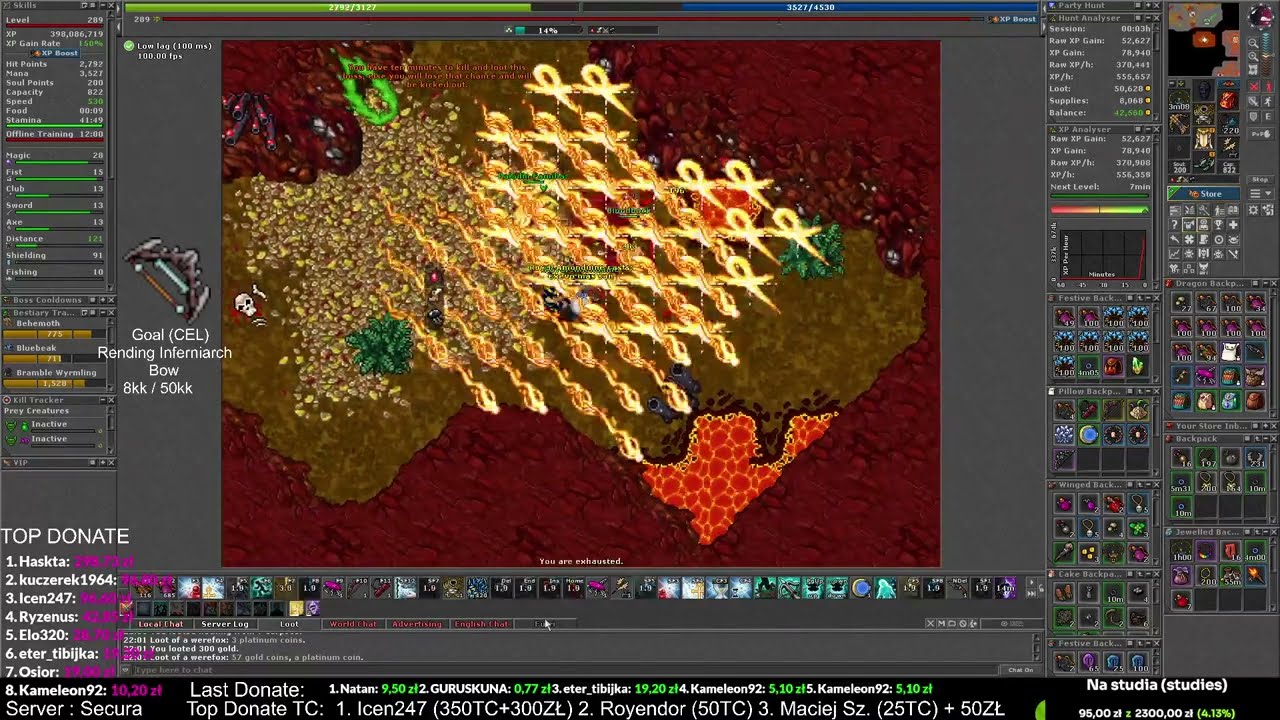Toggle the running figure follow mode icon
The image size is (1280, 720).
click(x=1268, y=102)
